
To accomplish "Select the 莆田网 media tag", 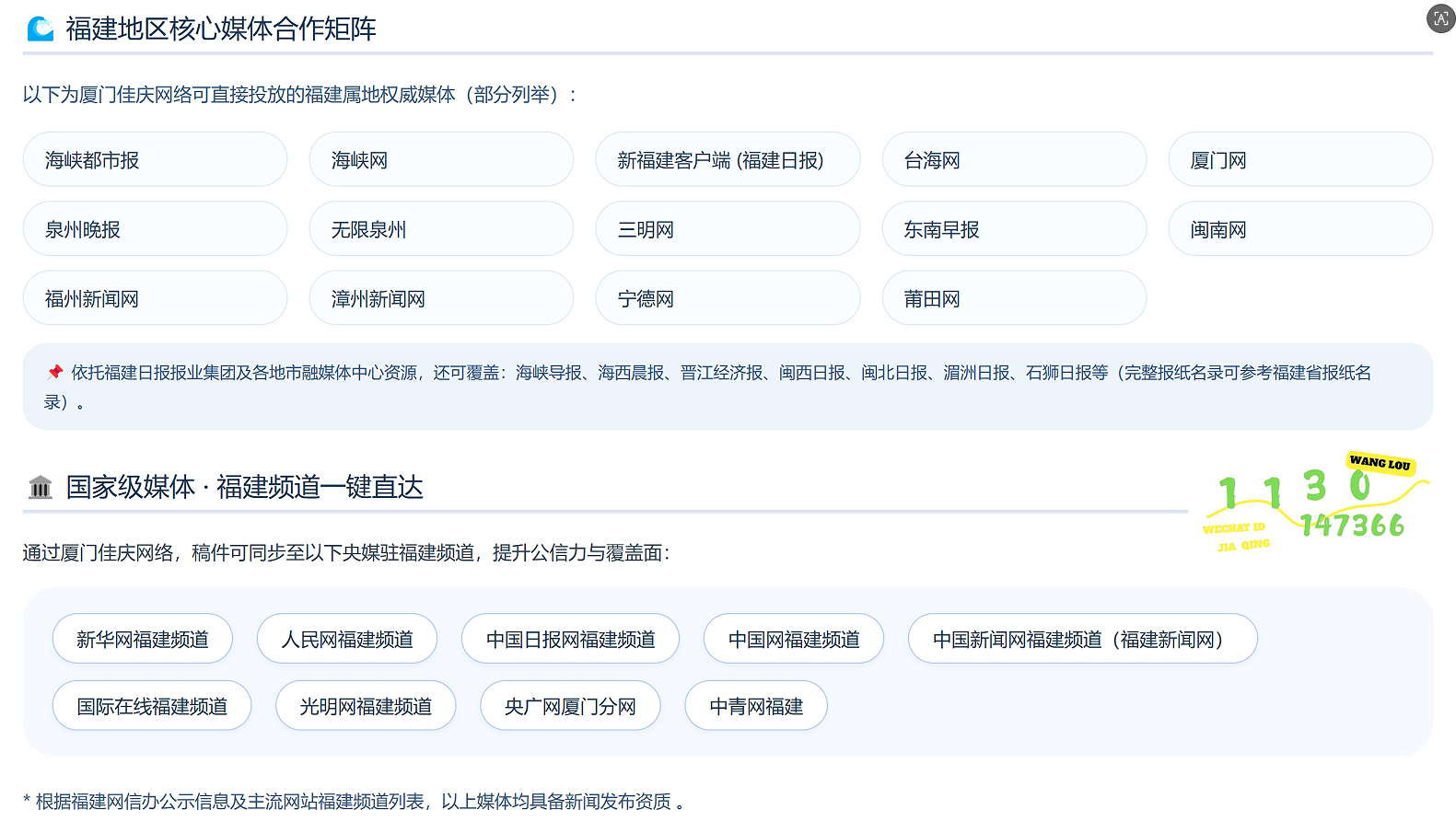I will 1014,298.
